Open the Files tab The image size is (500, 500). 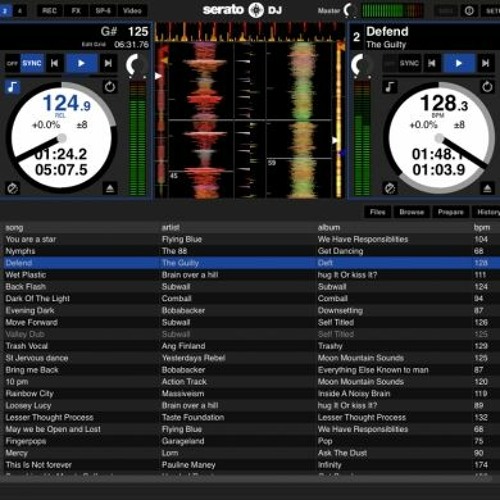coord(377,212)
